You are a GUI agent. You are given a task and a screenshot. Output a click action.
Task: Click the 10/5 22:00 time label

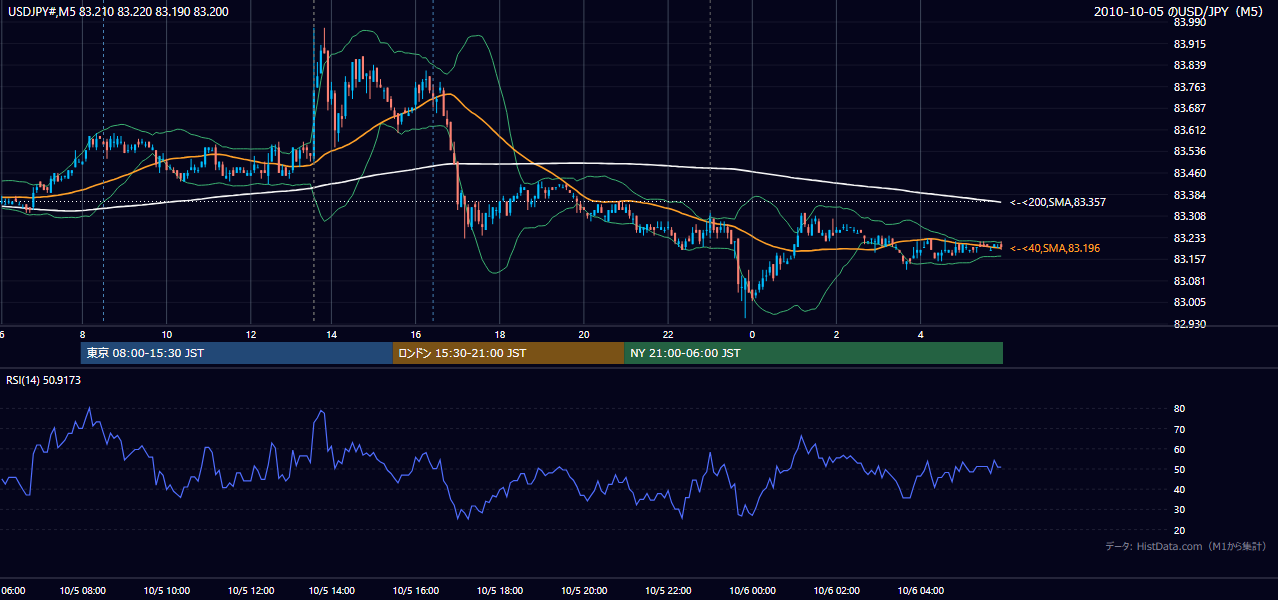point(667,590)
